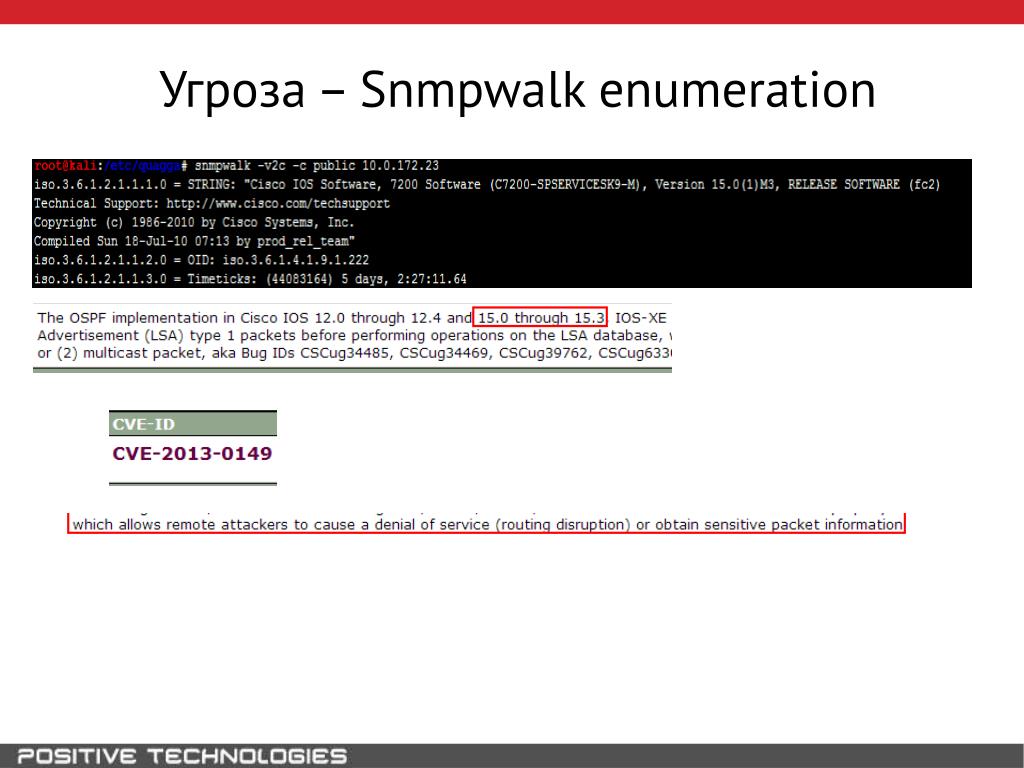Click the 'CVE-ID' table header
The image size is (1024, 768).
[x=193, y=424]
